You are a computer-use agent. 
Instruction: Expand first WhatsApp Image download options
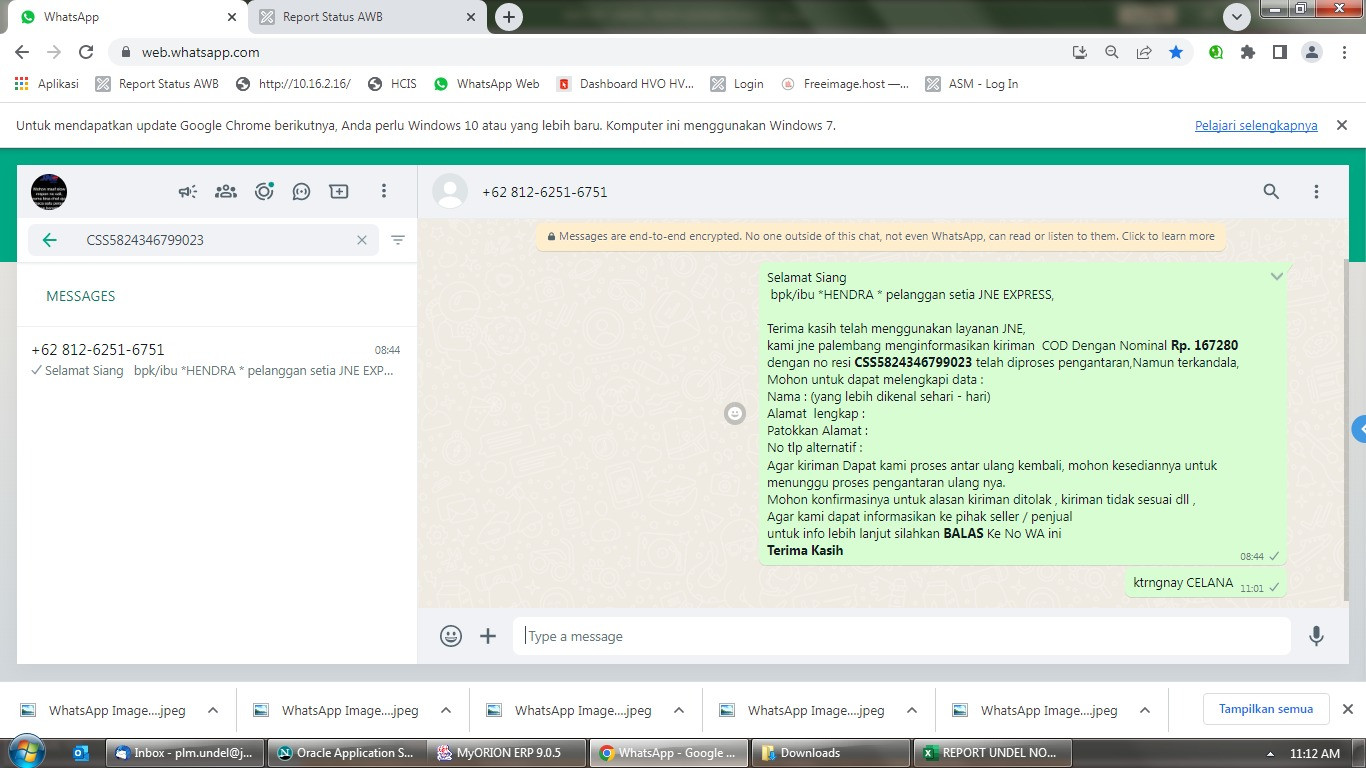(x=213, y=711)
